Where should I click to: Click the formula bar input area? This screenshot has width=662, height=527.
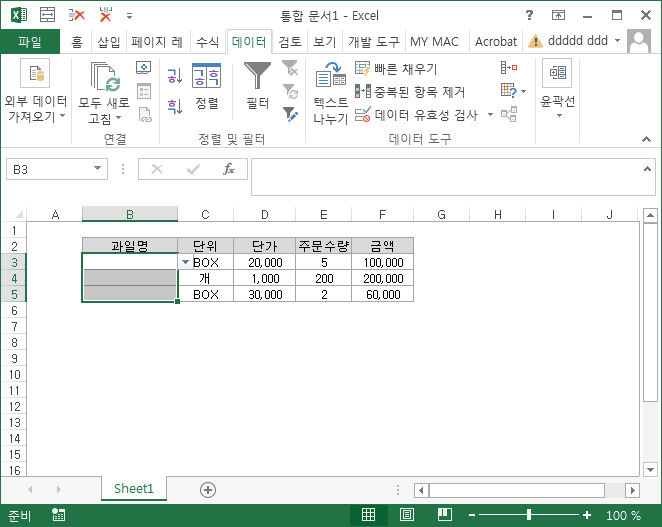(x=447, y=177)
